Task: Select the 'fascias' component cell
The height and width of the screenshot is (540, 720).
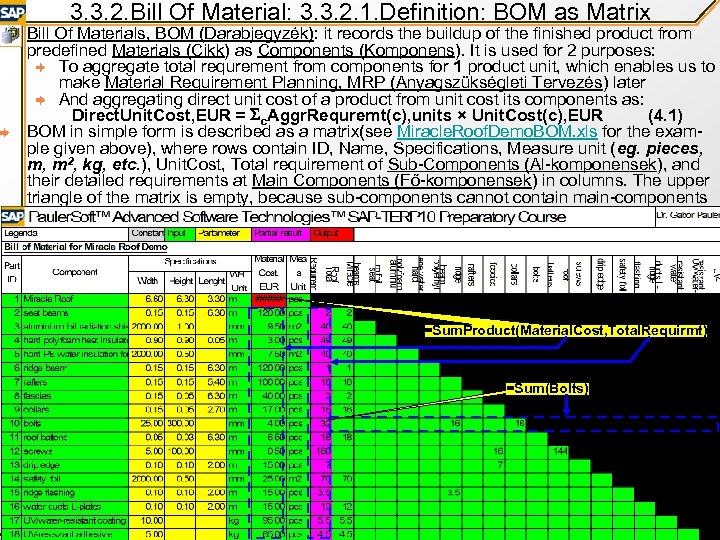Action: [x=75, y=396]
